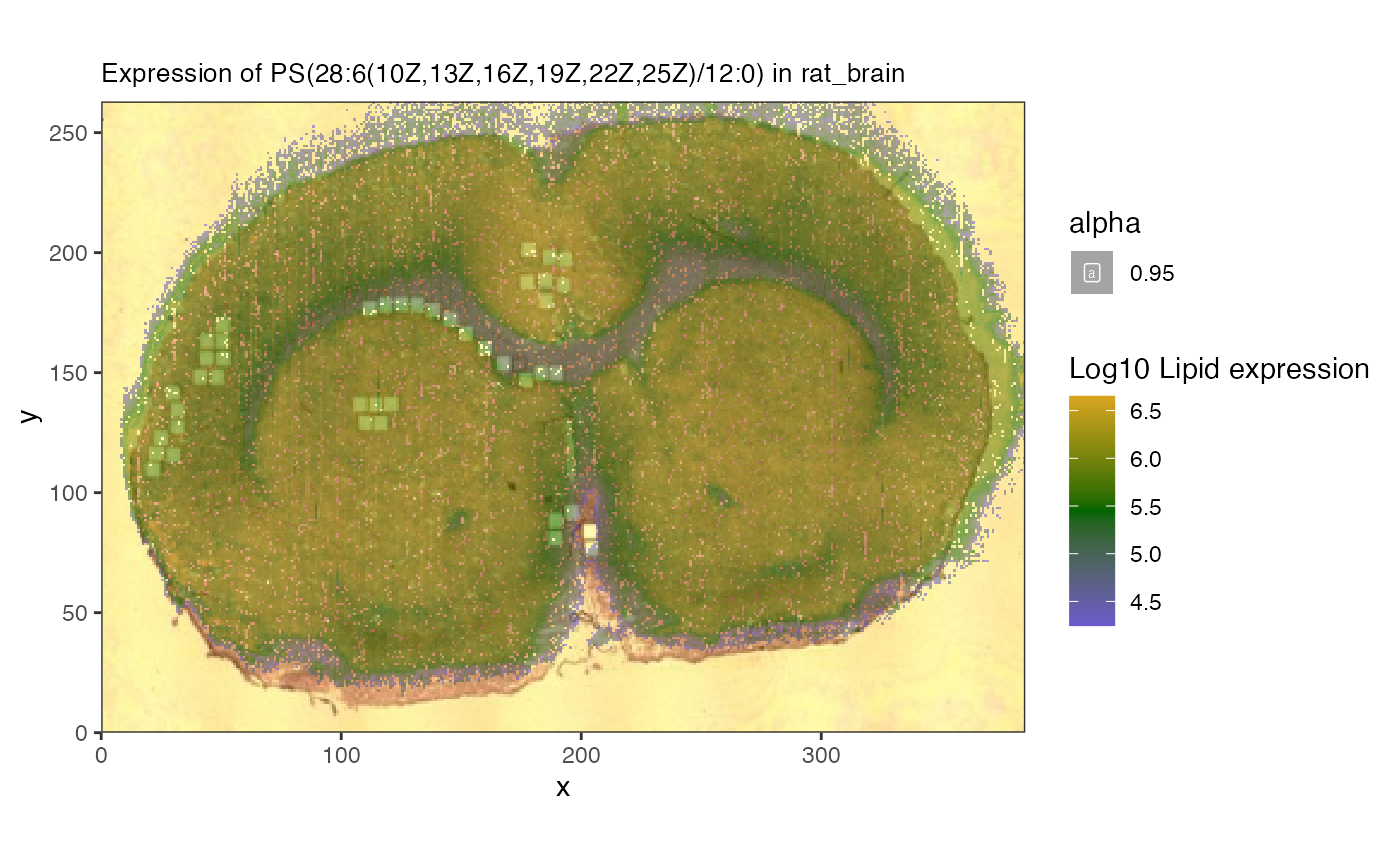The image size is (1400, 865).
Task: Click the y-axis title 'y'
Action: (31, 416)
